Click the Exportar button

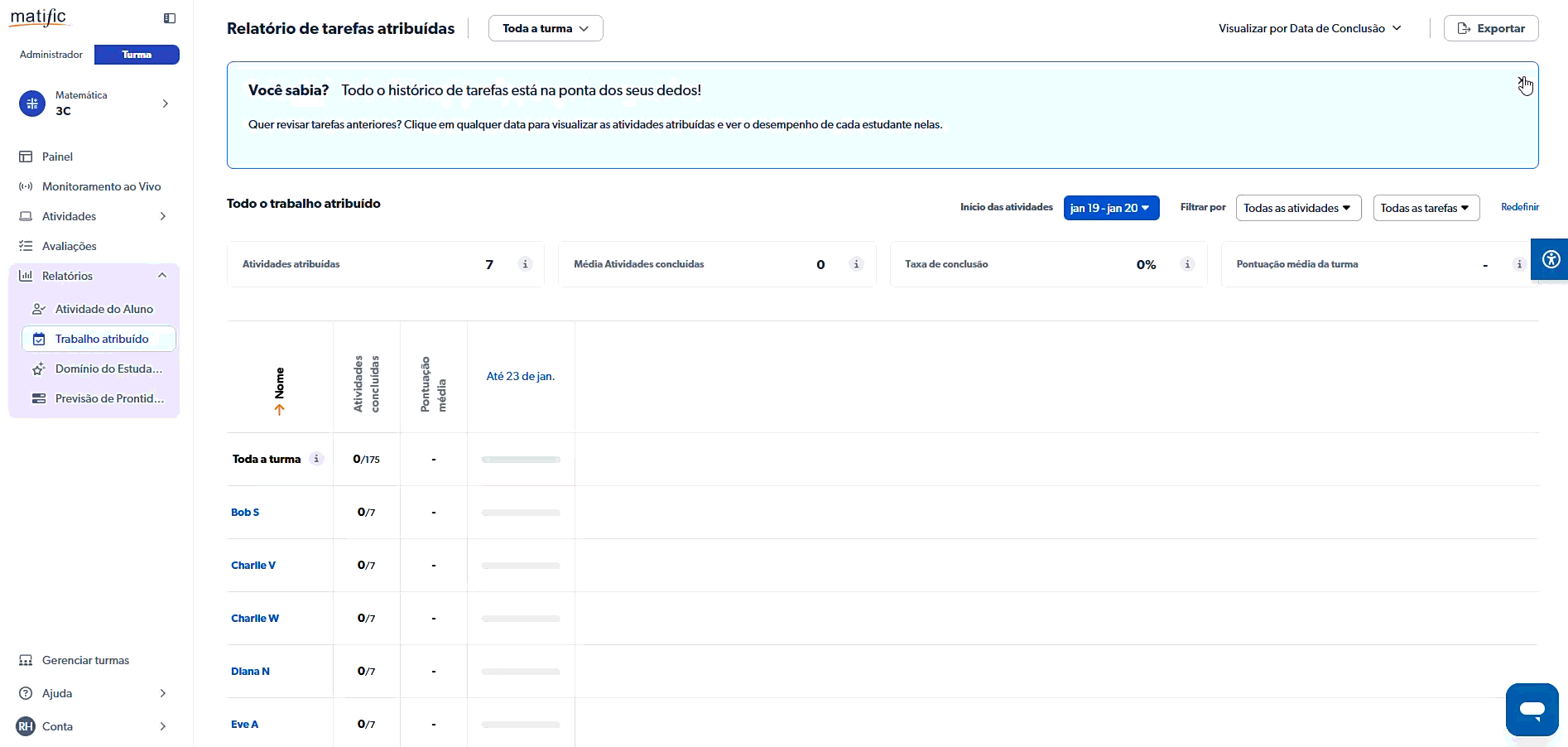tap(1490, 28)
